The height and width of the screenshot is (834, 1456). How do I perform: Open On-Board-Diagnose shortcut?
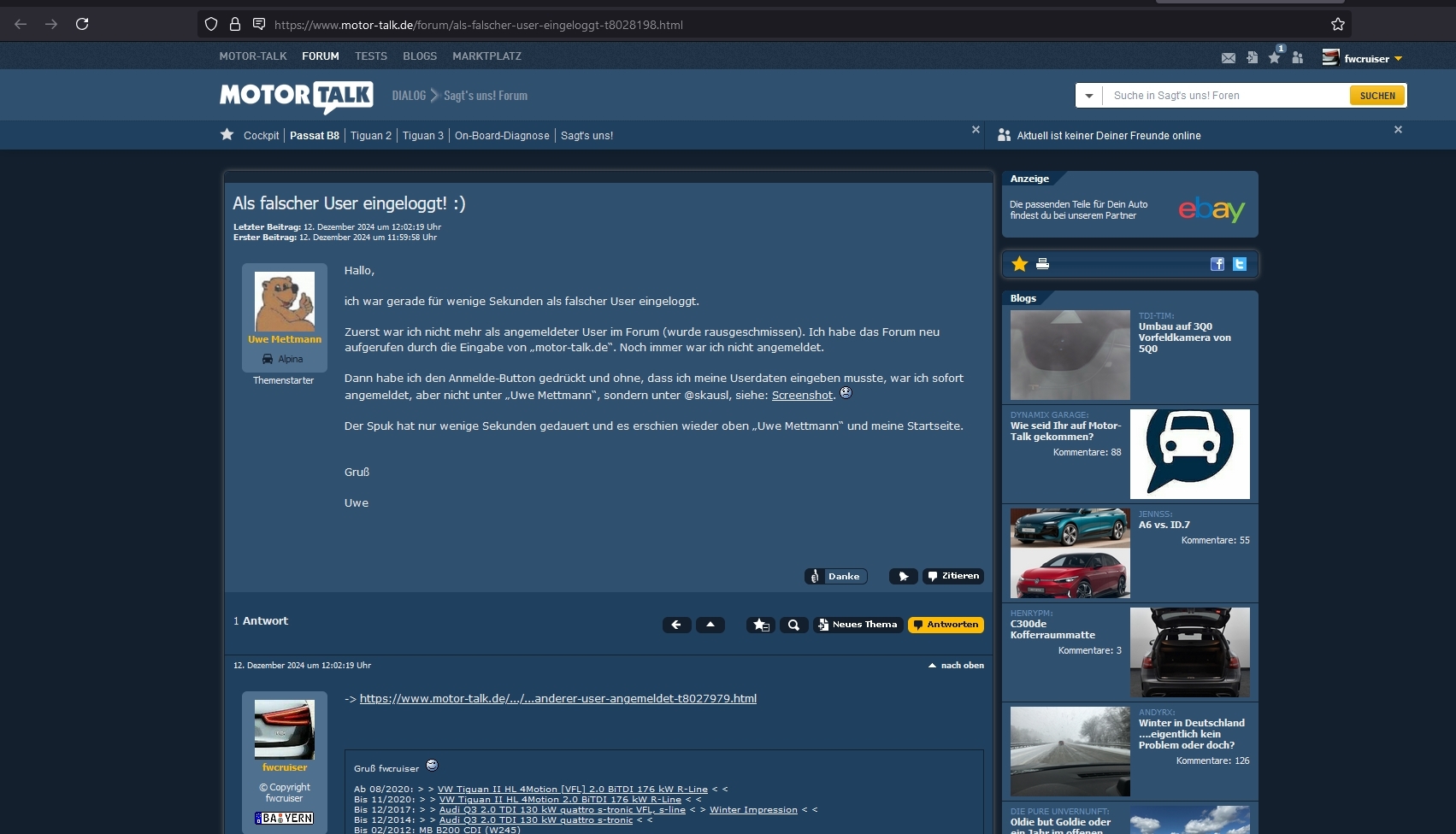[x=502, y=136]
